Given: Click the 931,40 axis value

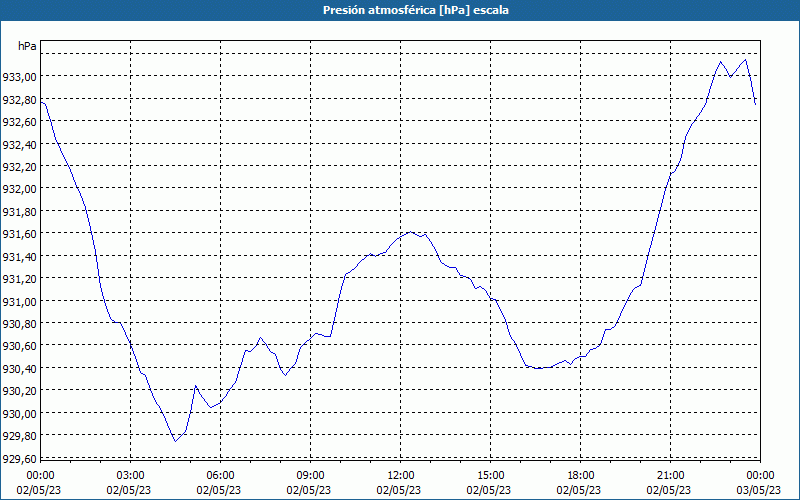Looking at the screenshot, I should [x=19, y=257].
